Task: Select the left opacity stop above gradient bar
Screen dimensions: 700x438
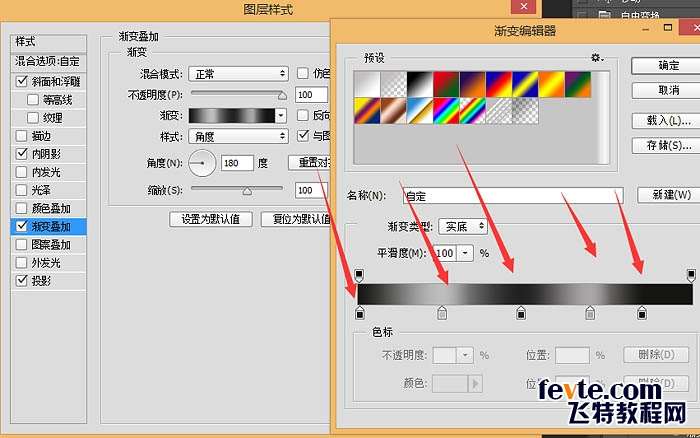Action: 359,275
